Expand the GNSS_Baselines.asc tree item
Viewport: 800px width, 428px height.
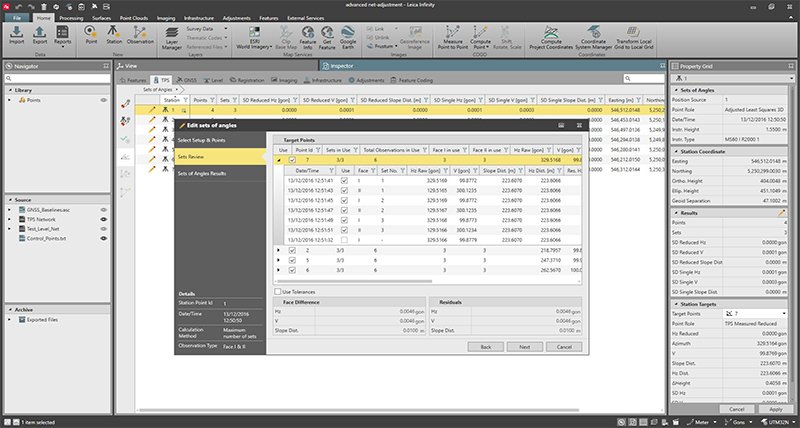pos(11,209)
